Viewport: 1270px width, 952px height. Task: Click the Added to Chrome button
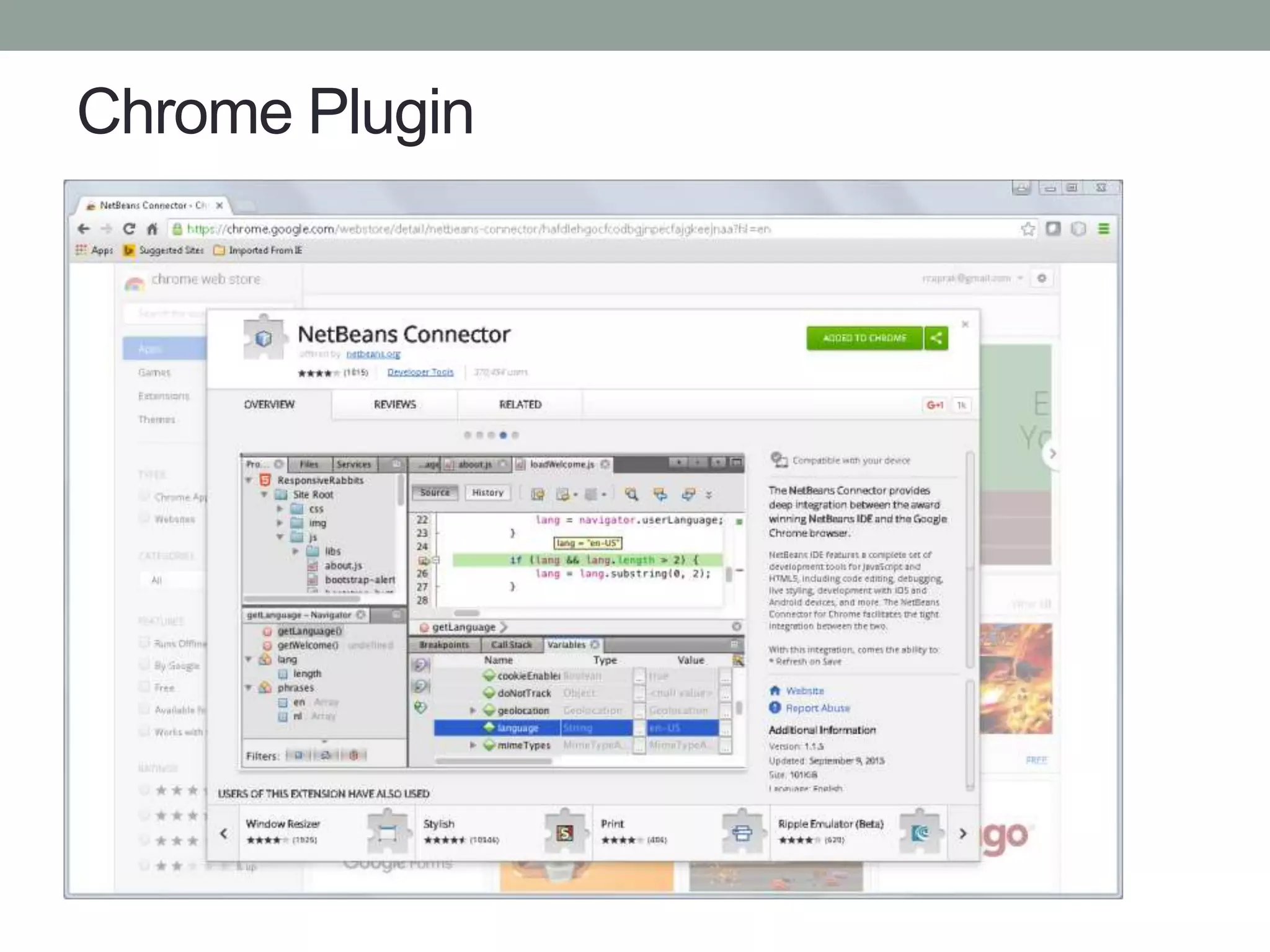click(x=864, y=338)
